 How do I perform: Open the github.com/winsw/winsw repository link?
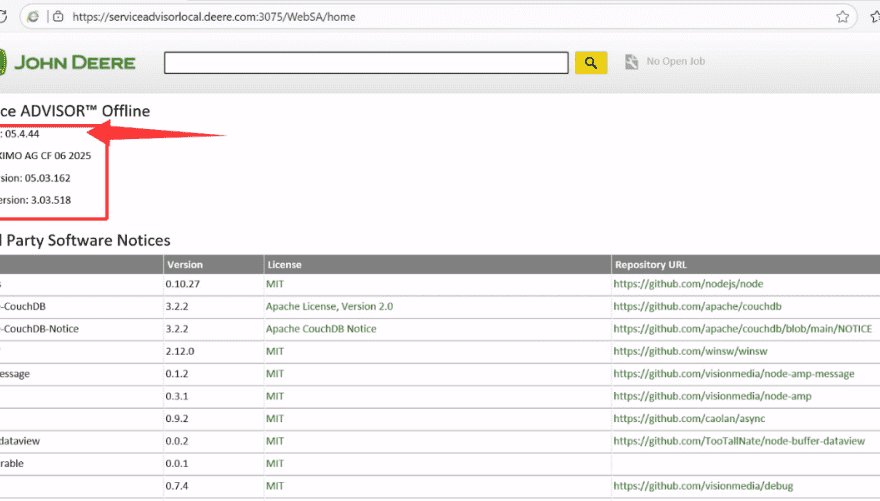(688, 351)
